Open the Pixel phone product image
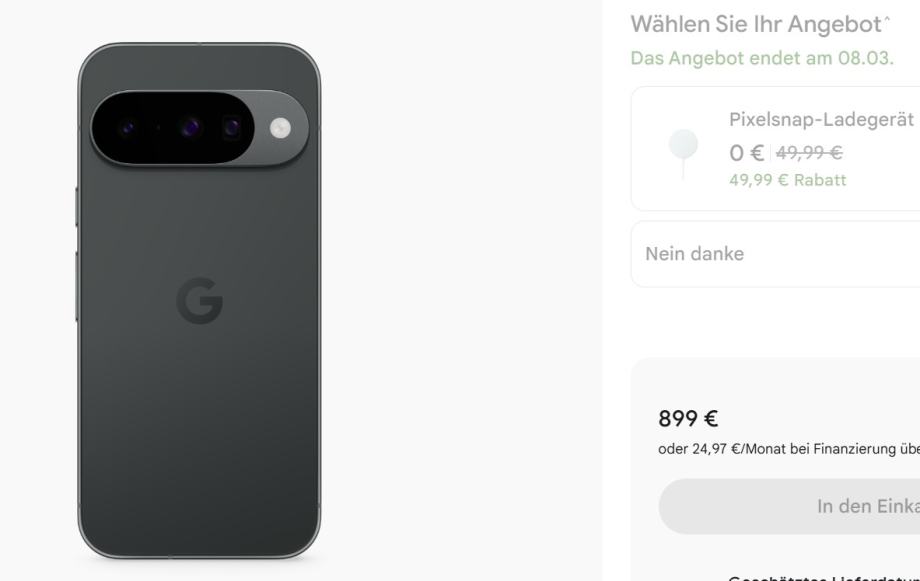920x581 pixels. click(199, 300)
